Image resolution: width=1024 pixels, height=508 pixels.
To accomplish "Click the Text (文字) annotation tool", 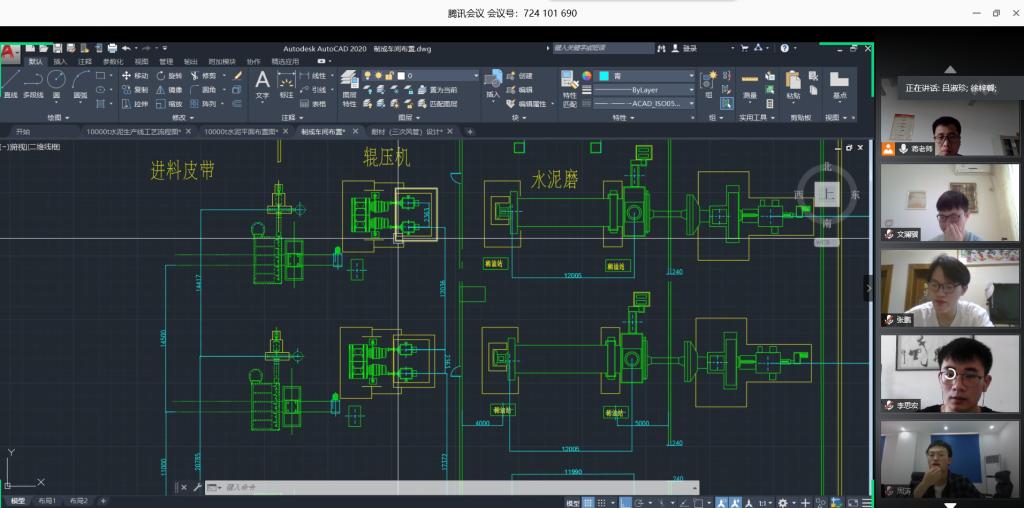I will [262, 83].
